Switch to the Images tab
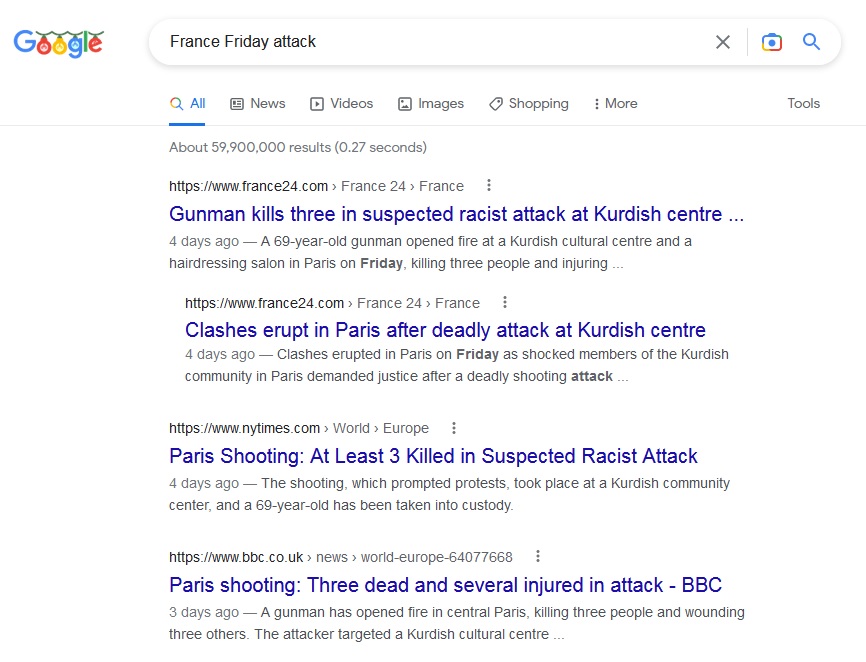Screen dimensions: 866x662 [431, 104]
